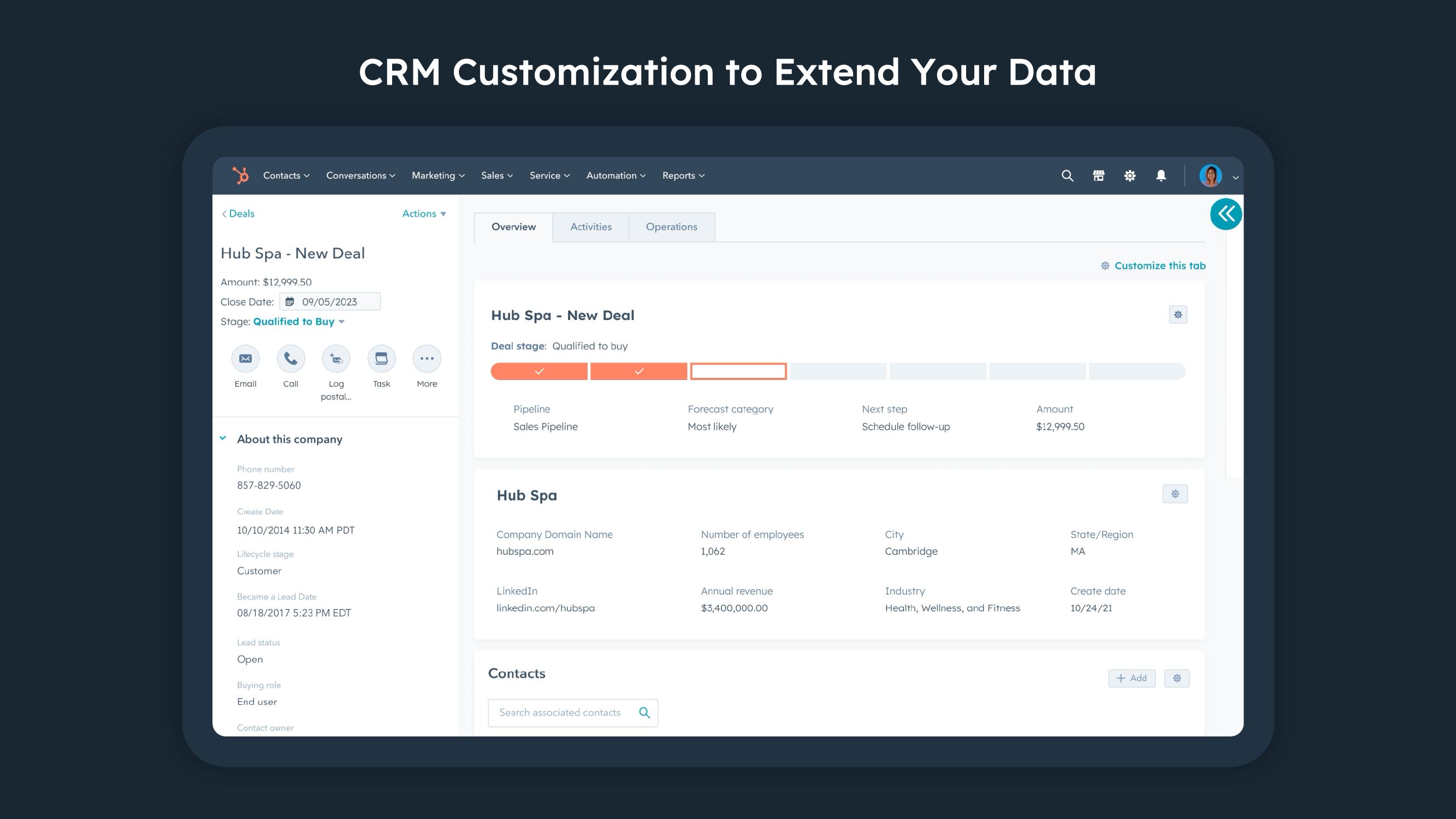
Task: Click the HubSpot sprocket logo
Action: [x=240, y=175]
